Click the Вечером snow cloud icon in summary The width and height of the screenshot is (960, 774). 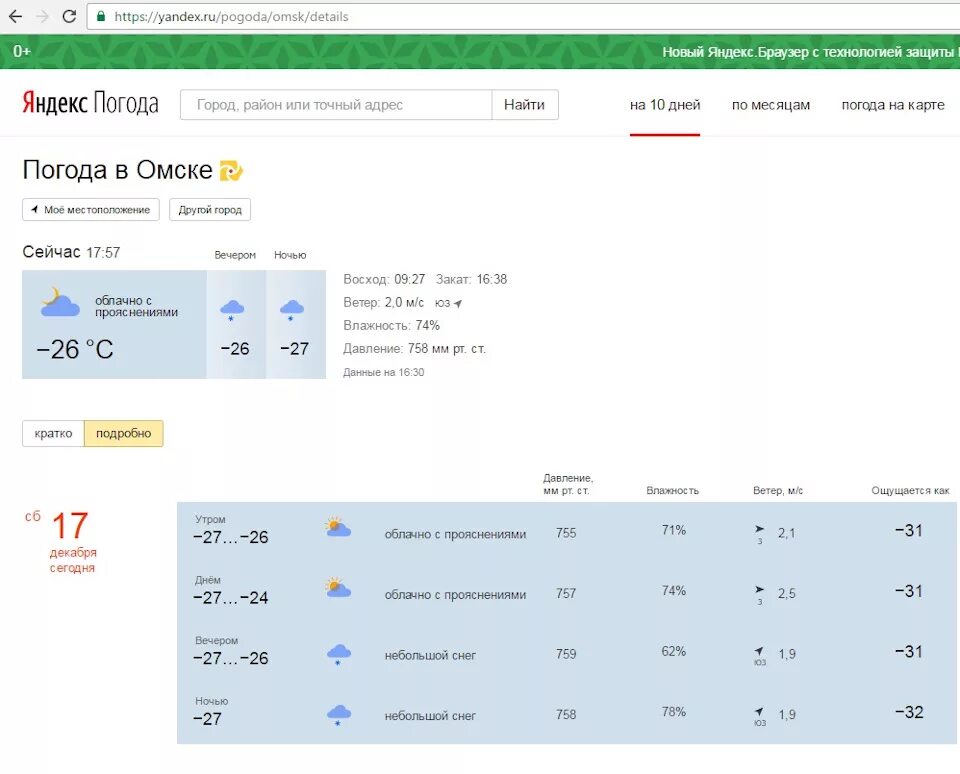pos(232,310)
